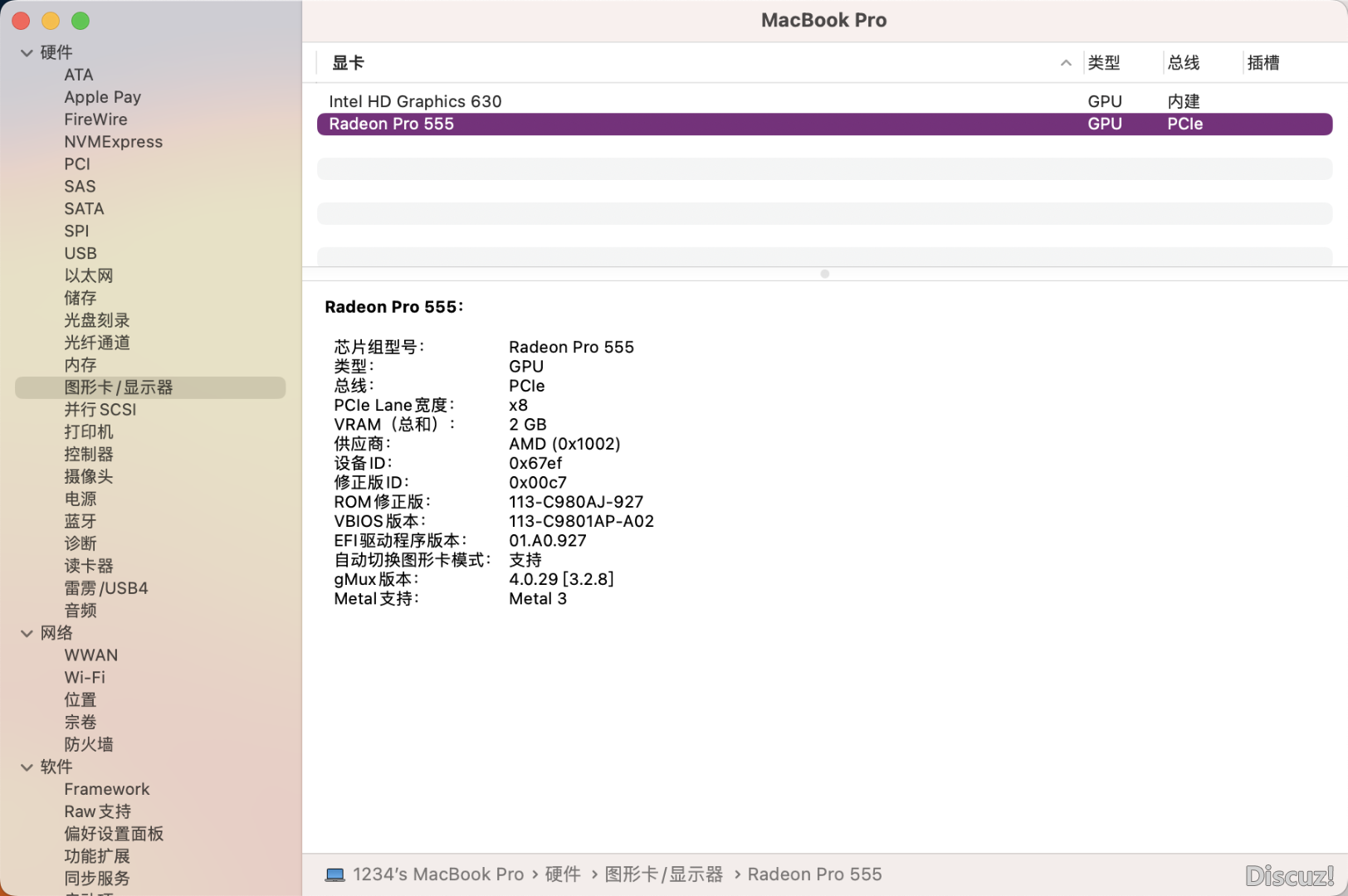
Task: Select 光纤通道 entry
Action: pyautogui.click(x=97, y=343)
